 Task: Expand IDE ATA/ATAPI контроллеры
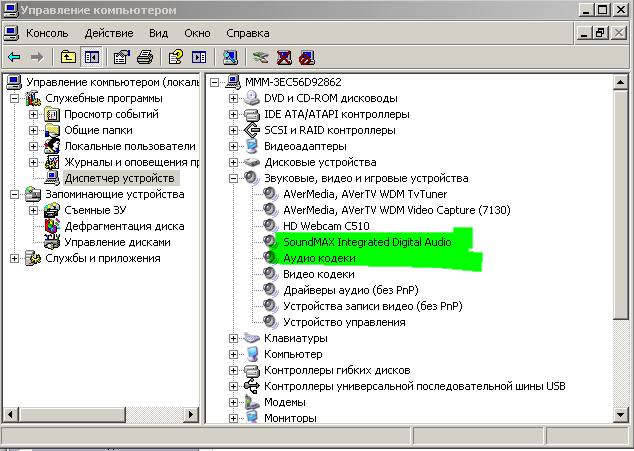tap(233, 114)
